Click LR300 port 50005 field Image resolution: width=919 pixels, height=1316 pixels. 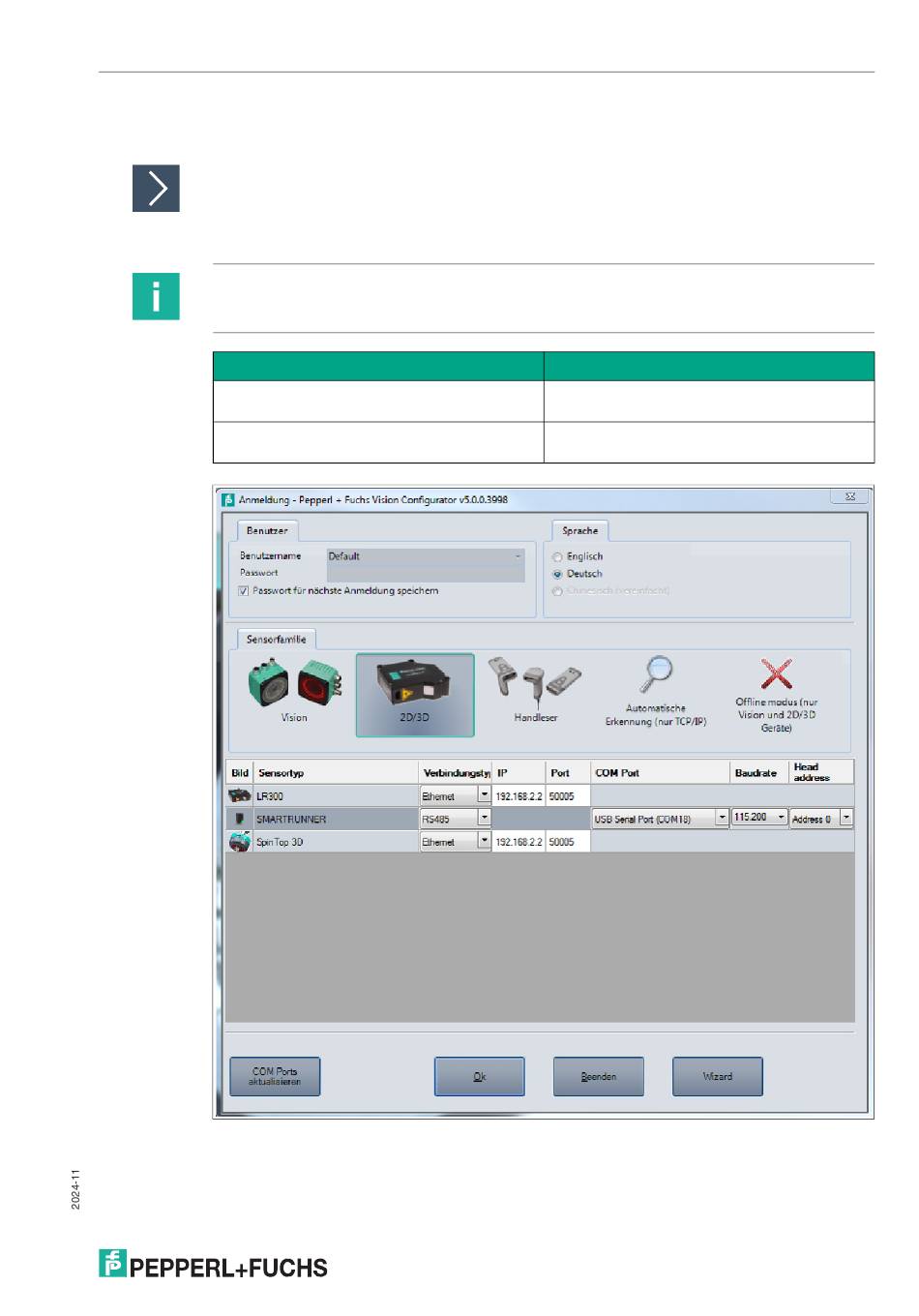(568, 795)
